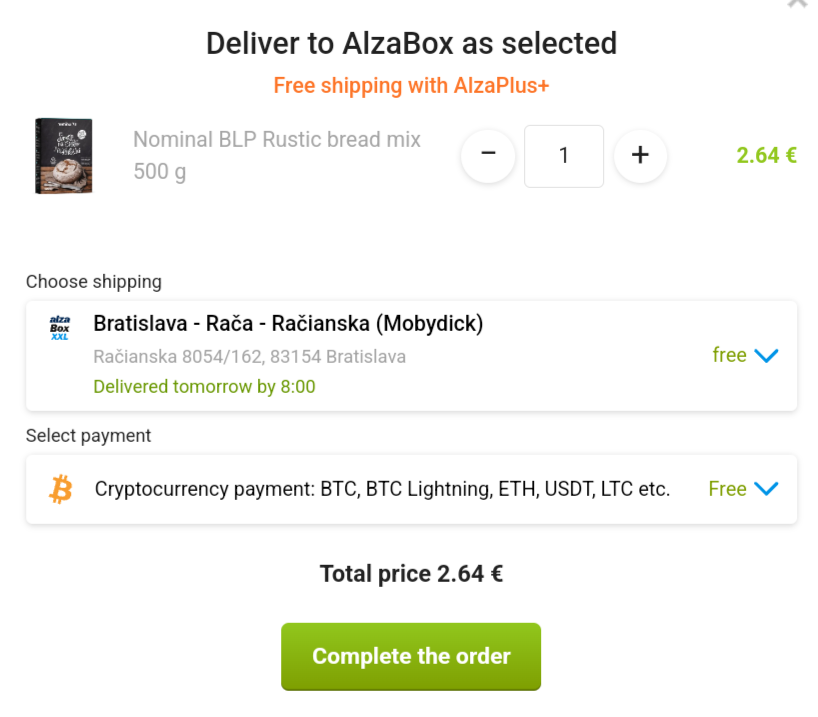The image size is (818, 717).
Task: Click the Delivered tomorrow by 8:00 note
Action: pyautogui.click(x=204, y=387)
